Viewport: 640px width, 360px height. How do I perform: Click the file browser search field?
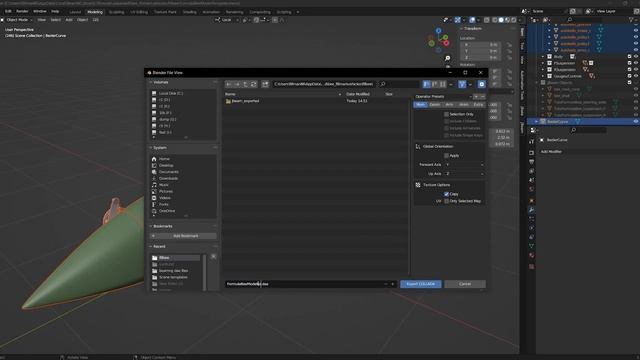point(399,84)
